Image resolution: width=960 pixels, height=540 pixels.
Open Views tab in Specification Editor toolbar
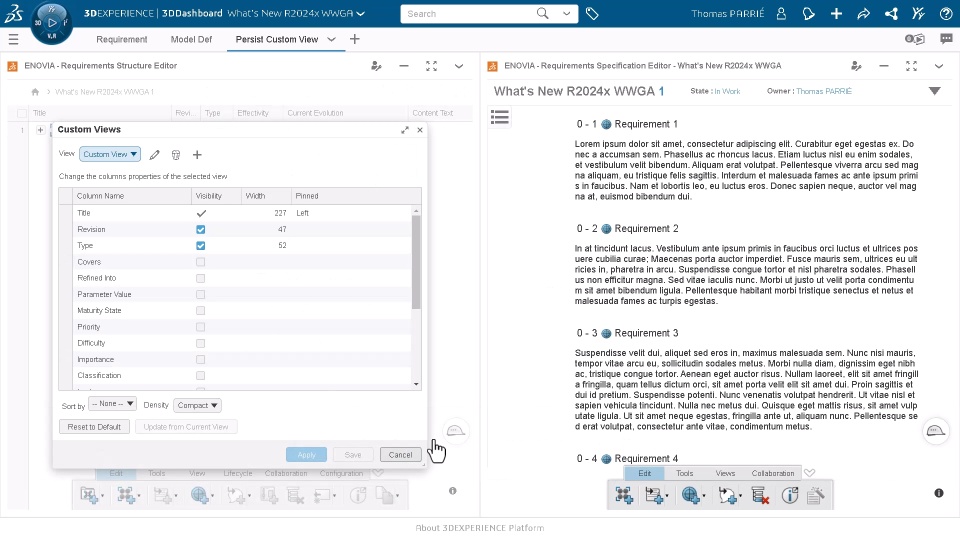[x=725, y=473]
